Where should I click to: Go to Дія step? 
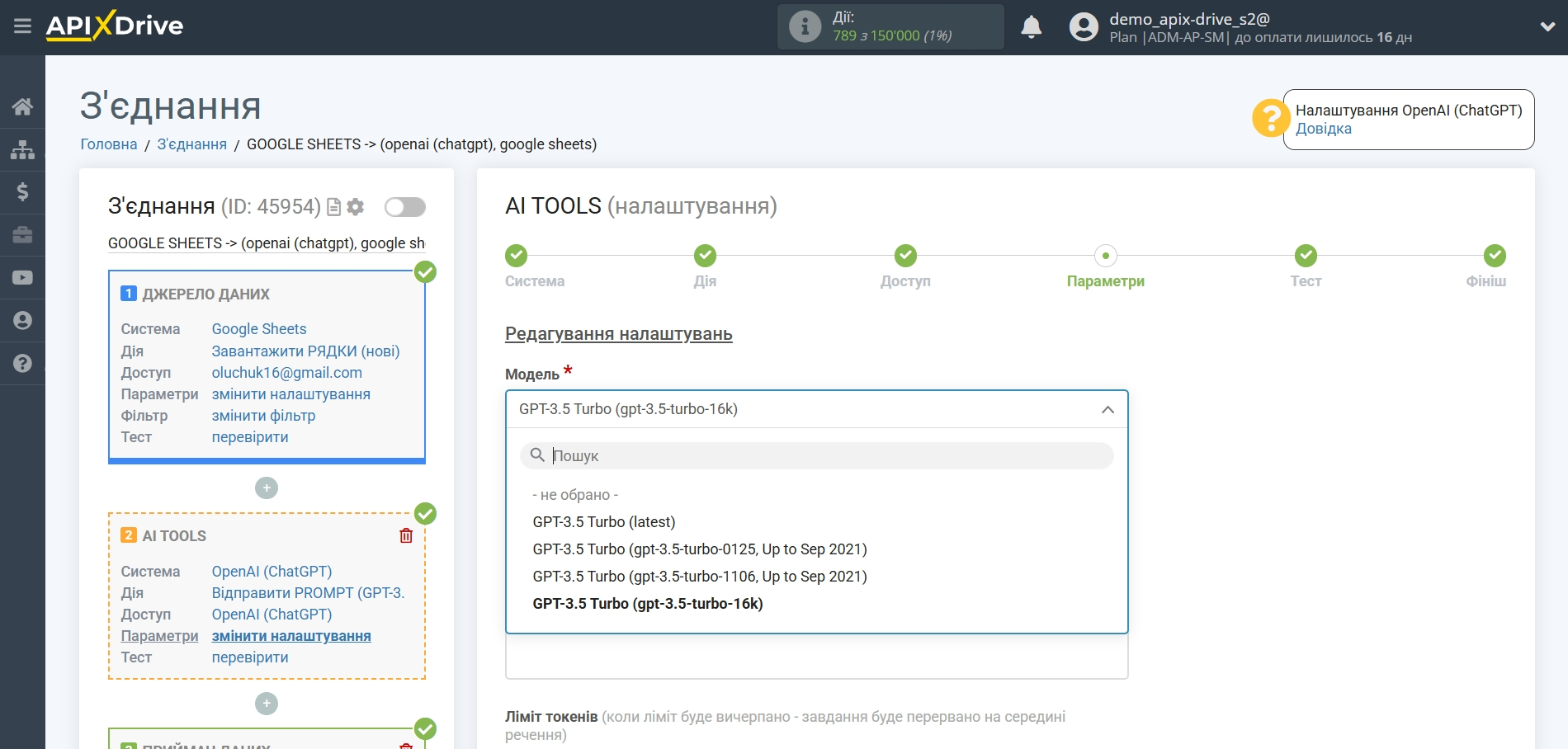coord(705,256)
